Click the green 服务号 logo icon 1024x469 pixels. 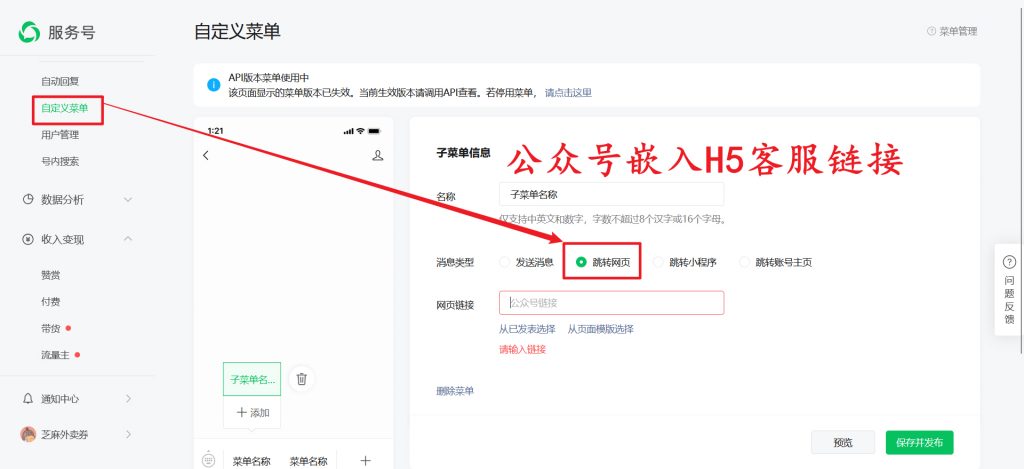[29, 31]
